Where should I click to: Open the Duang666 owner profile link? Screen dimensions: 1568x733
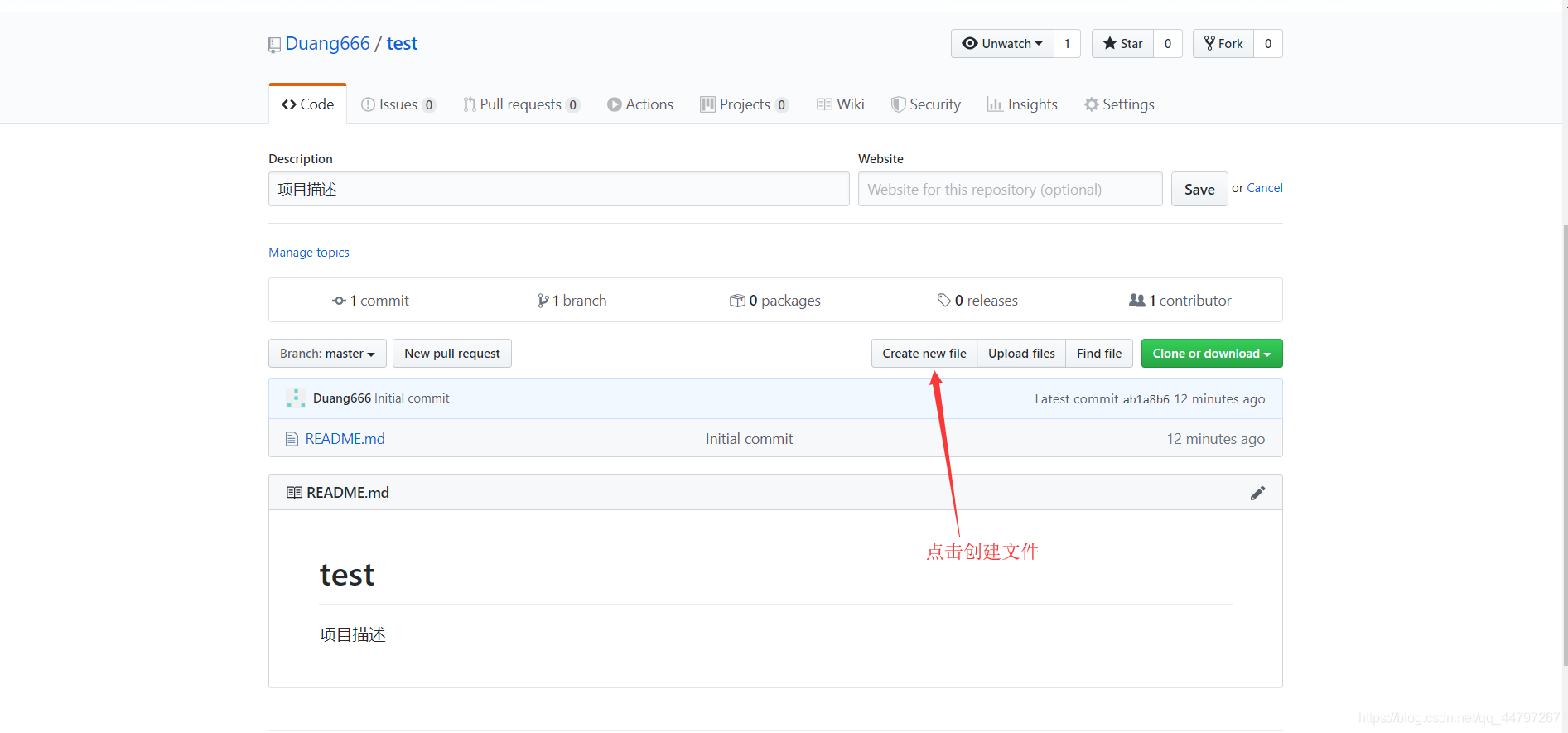tap(328, 44)
